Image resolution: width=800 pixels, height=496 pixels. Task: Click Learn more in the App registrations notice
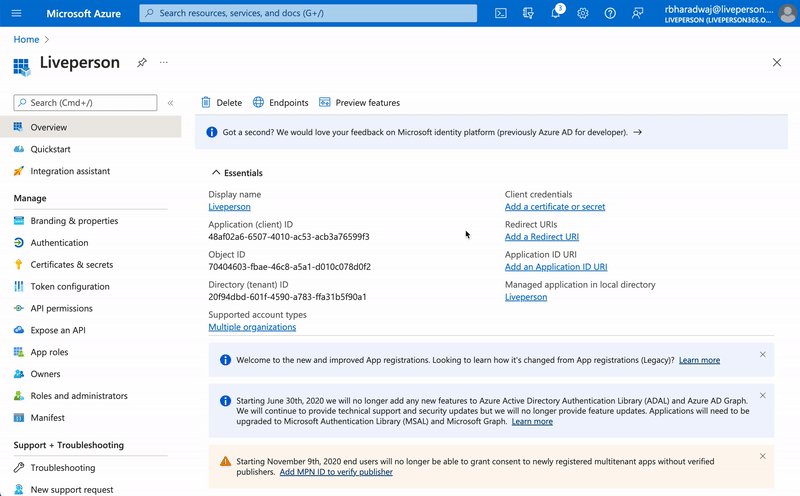pos(699,360)
